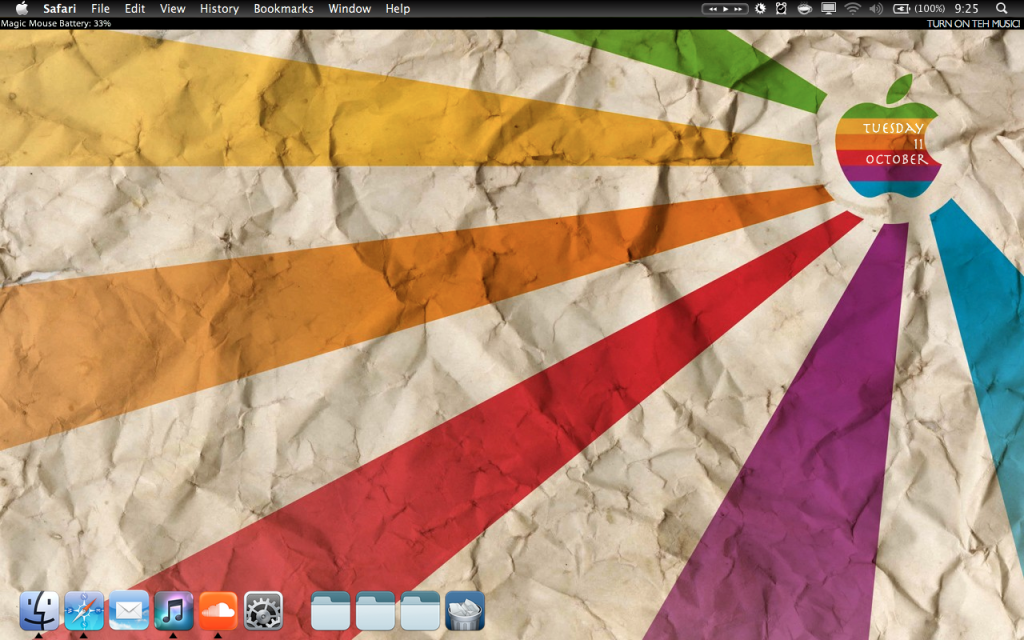Open the Help menu

[398, 8]
